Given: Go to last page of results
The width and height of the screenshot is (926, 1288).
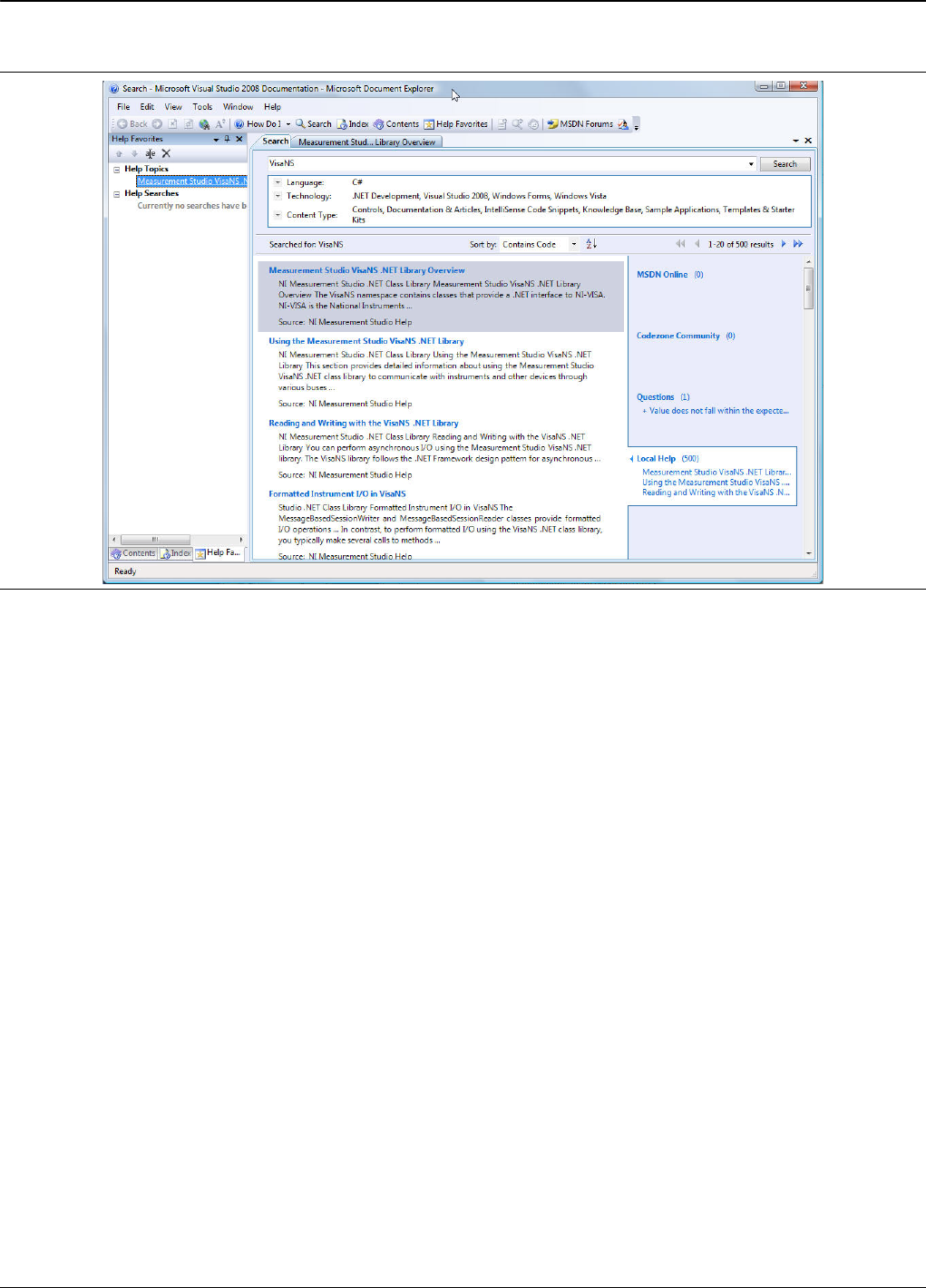Looking at the screenshot, I should (798, 244).
